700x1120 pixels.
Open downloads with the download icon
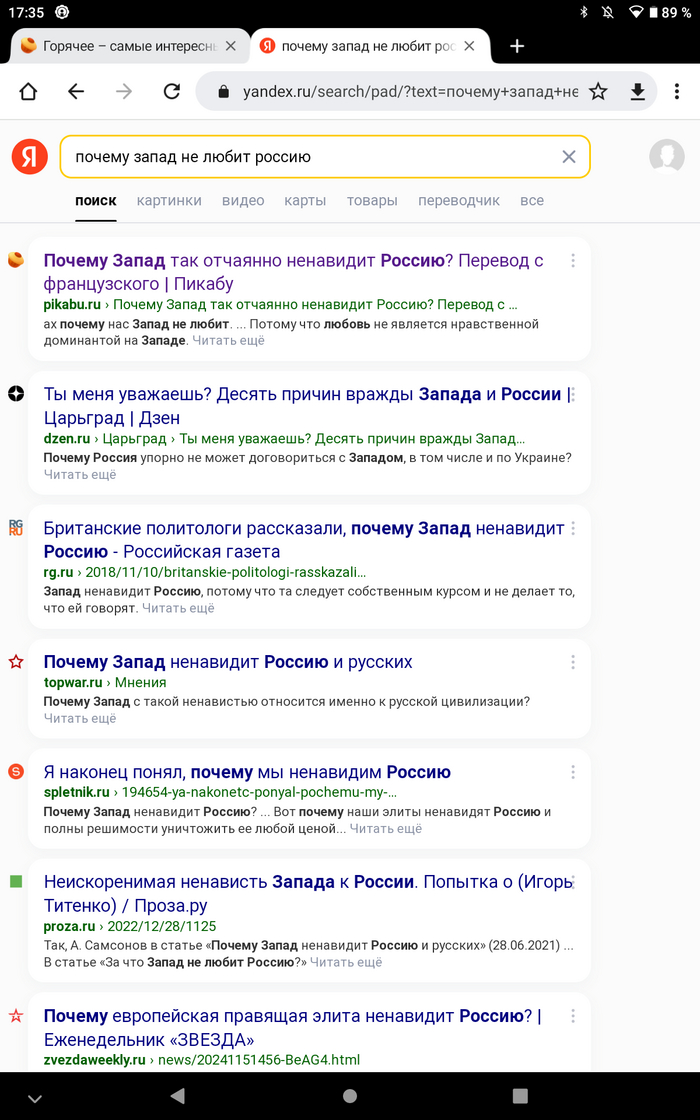point(638,90)
